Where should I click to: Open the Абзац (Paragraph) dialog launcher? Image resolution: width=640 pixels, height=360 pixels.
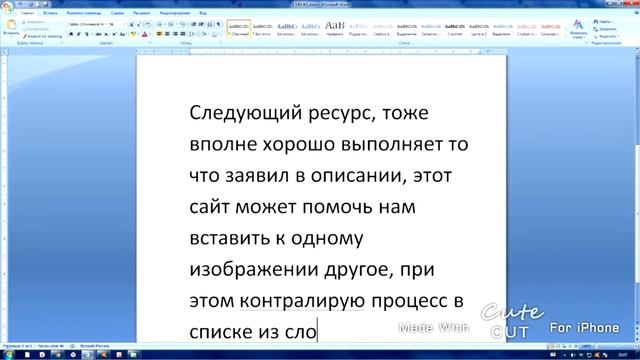pyautogui.click(x=221, y=43)
